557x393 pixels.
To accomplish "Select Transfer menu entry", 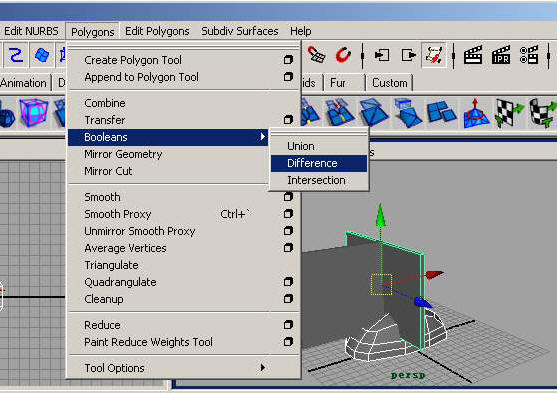I will click(x=105, y=120).
